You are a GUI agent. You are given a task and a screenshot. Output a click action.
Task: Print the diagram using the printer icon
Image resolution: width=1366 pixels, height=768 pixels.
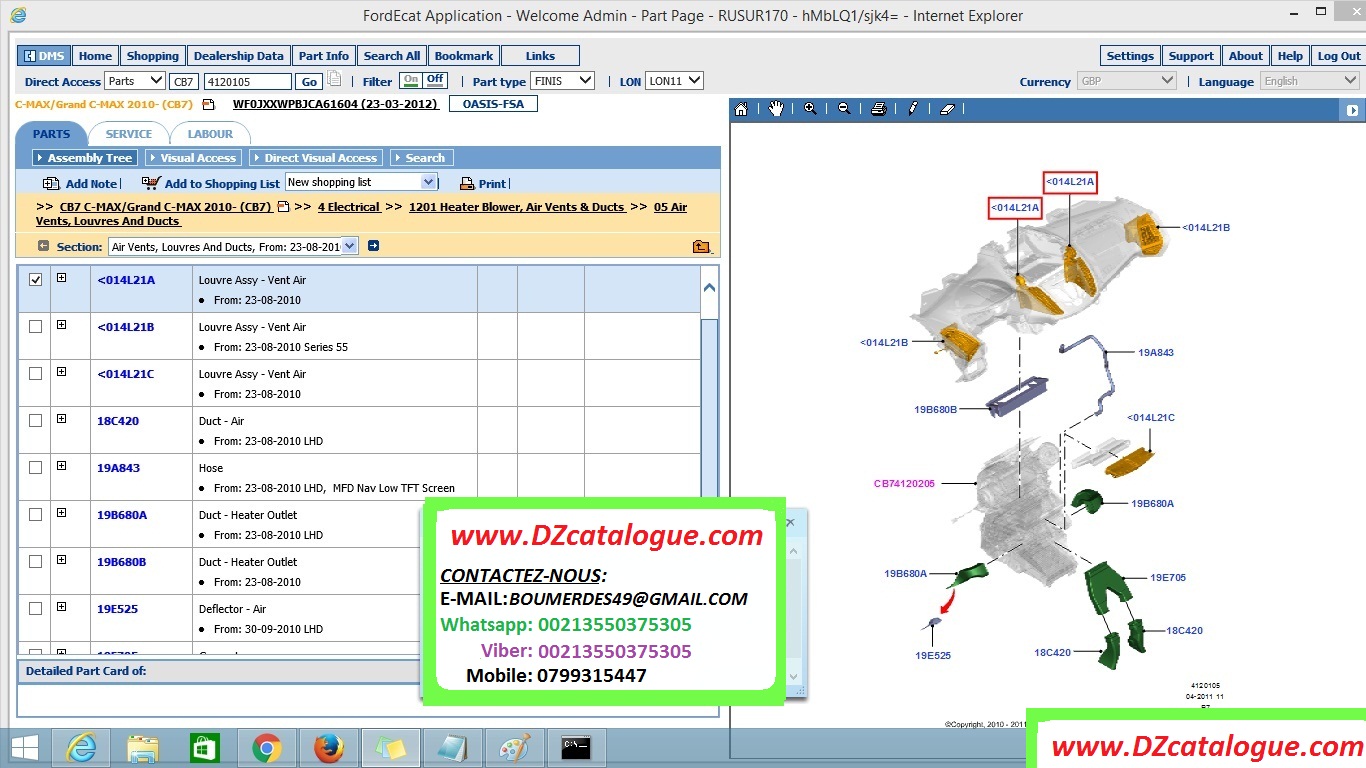click(x=878, y=109)
